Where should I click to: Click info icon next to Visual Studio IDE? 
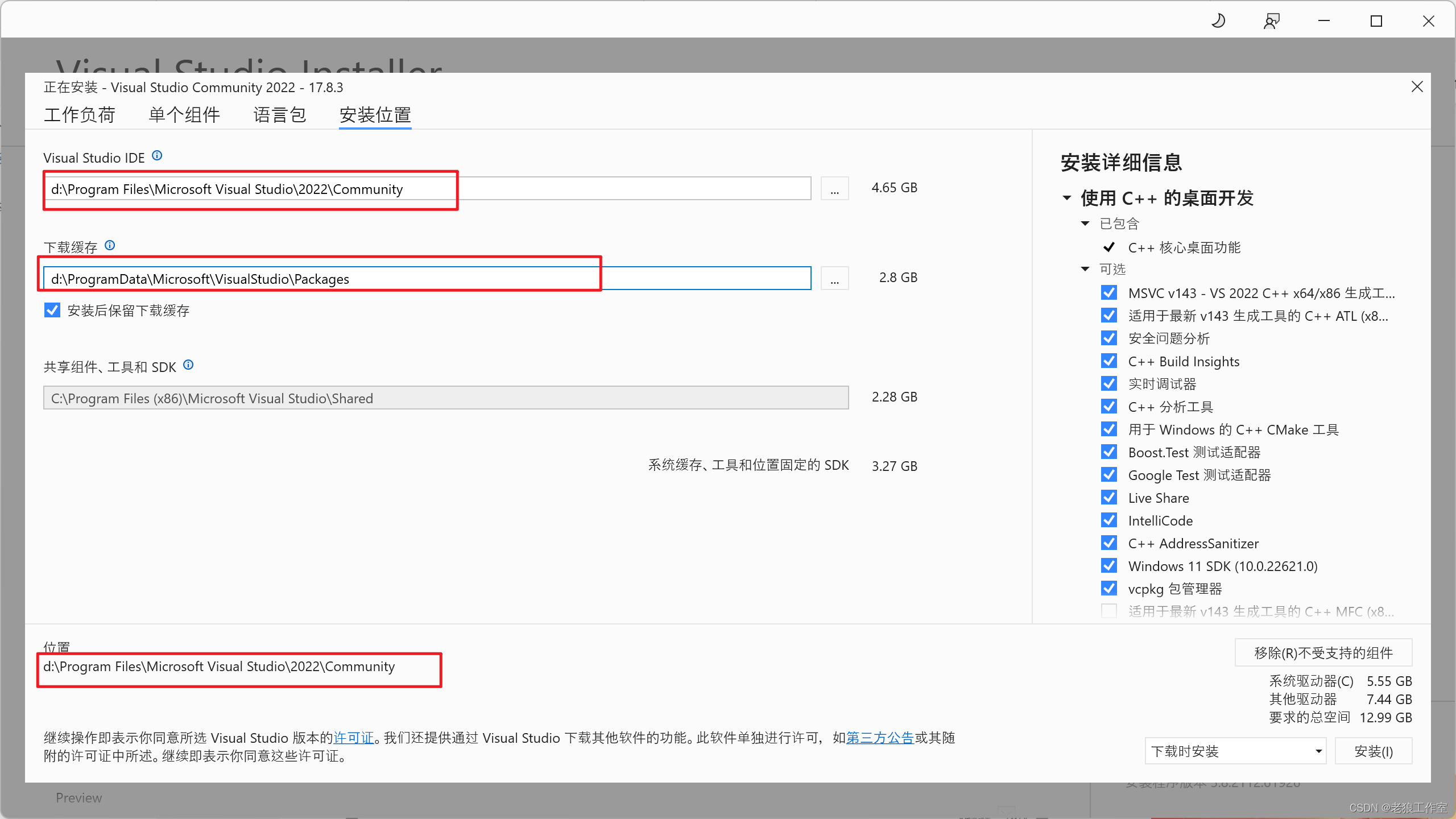157,156
